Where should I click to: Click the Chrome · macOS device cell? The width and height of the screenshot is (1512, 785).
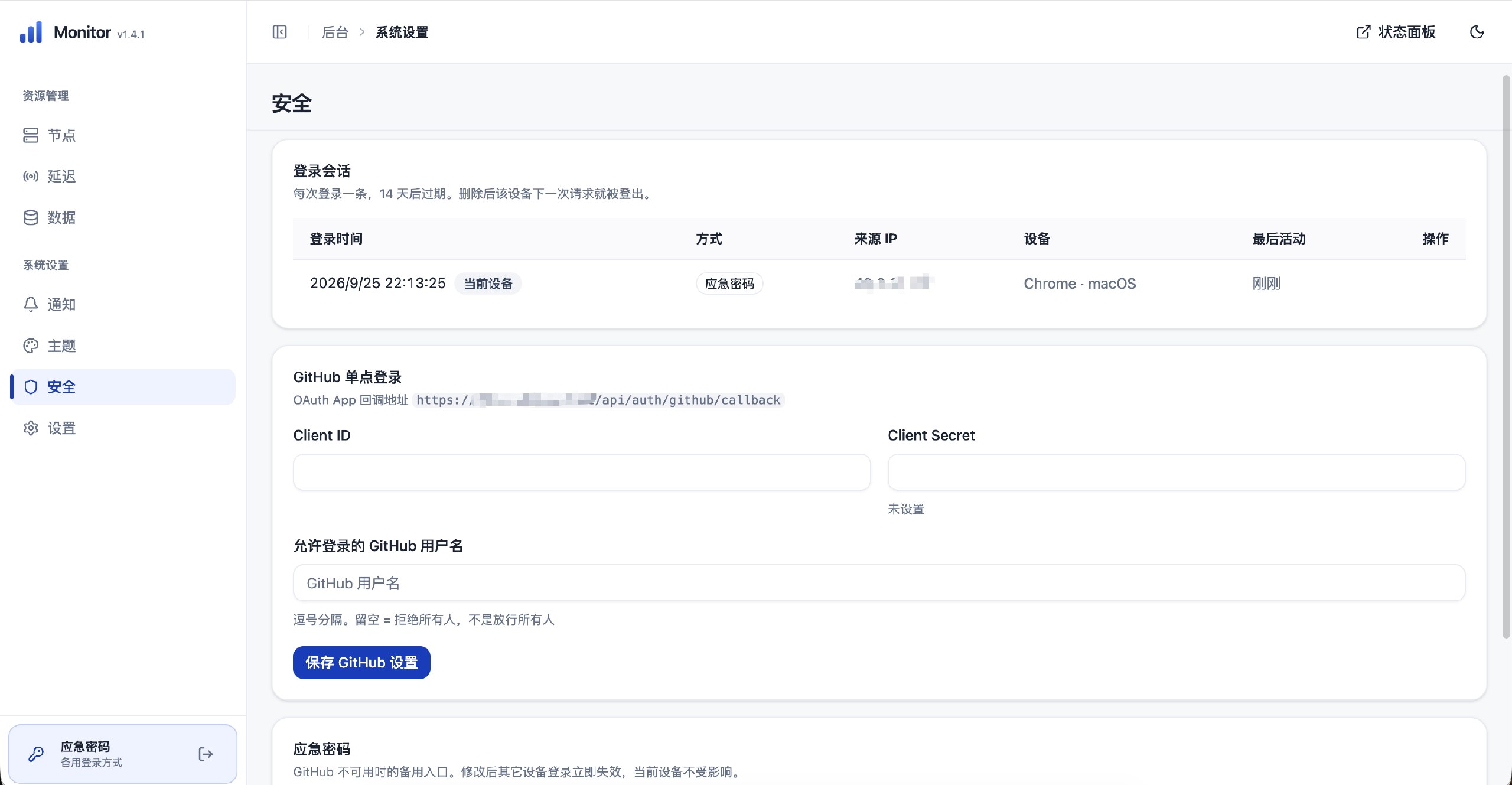1080,284
